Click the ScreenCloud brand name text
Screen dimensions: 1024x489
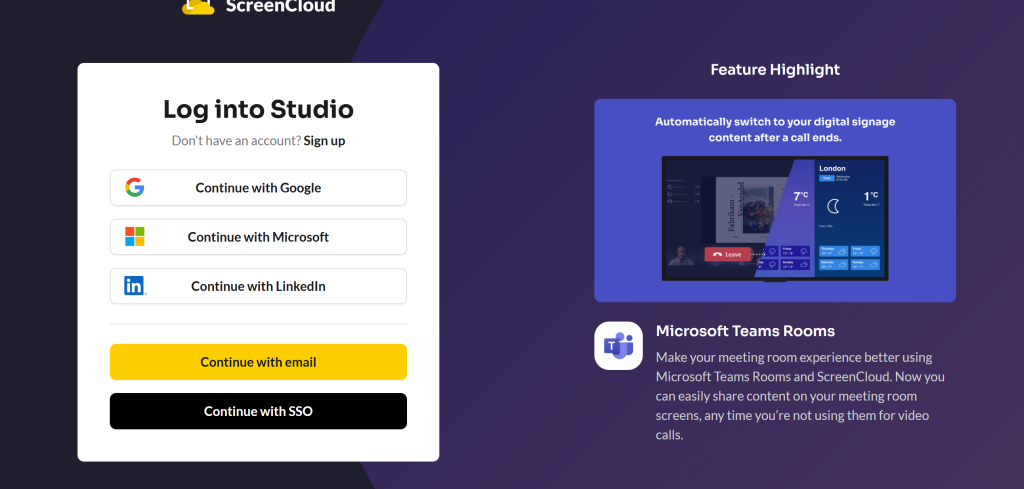[280, 6]
